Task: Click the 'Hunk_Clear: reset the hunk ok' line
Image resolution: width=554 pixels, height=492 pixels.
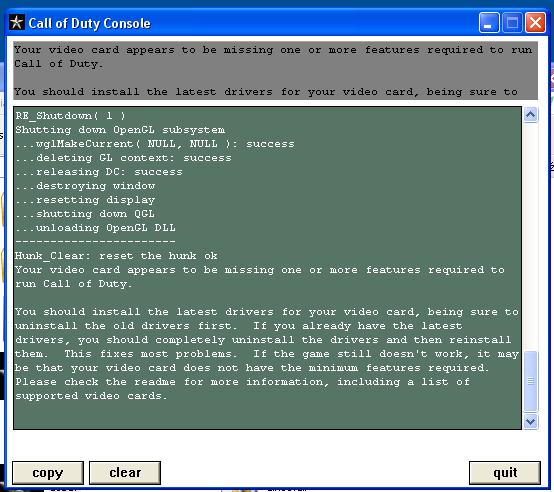Action: point(116,256)
